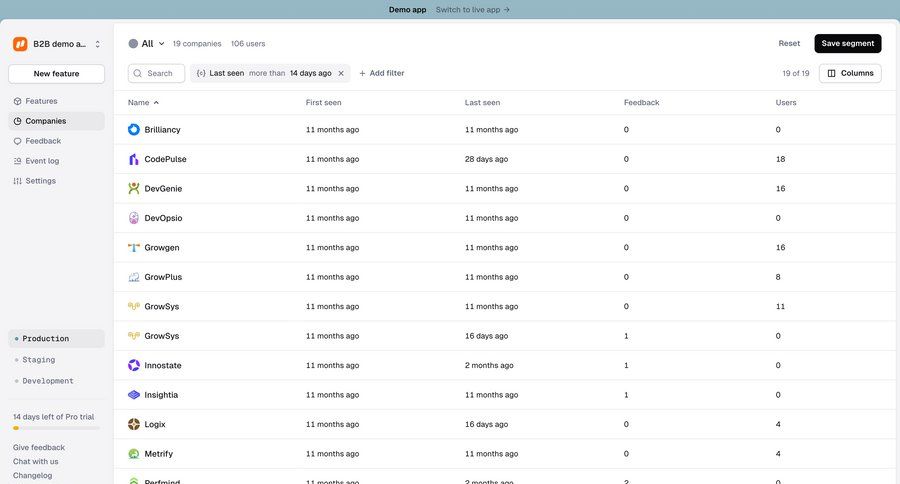900x484 pixels.
Task: Click Reset filters button
Action: pyautogui.click(x=789, y=44)
